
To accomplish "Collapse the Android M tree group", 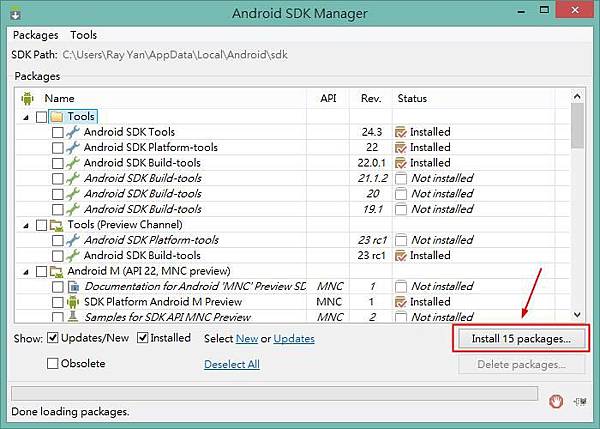I will pos(26,272).
